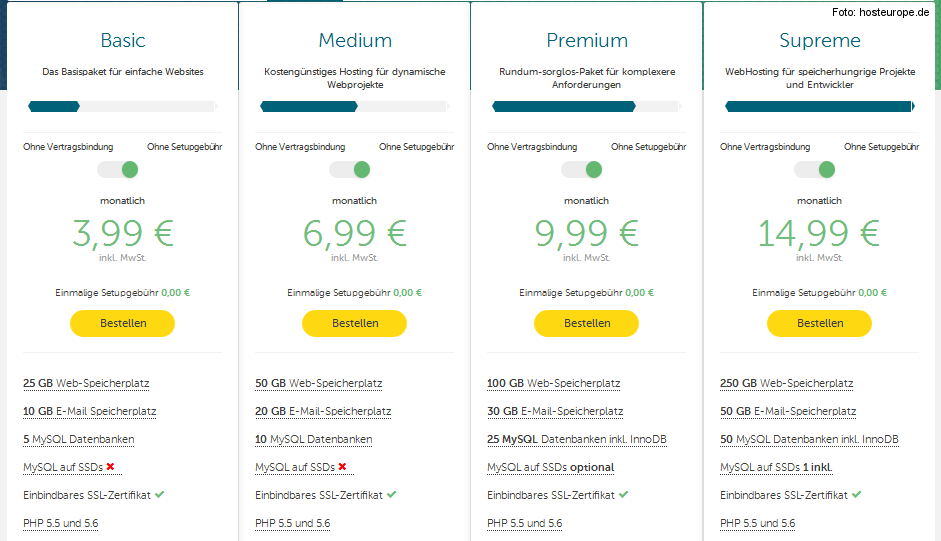The width and height of the screenshot is (941, 541).
Task: Click the red X next to Basic MySQL auf SSDs
Action: click(x=110, y=467)
